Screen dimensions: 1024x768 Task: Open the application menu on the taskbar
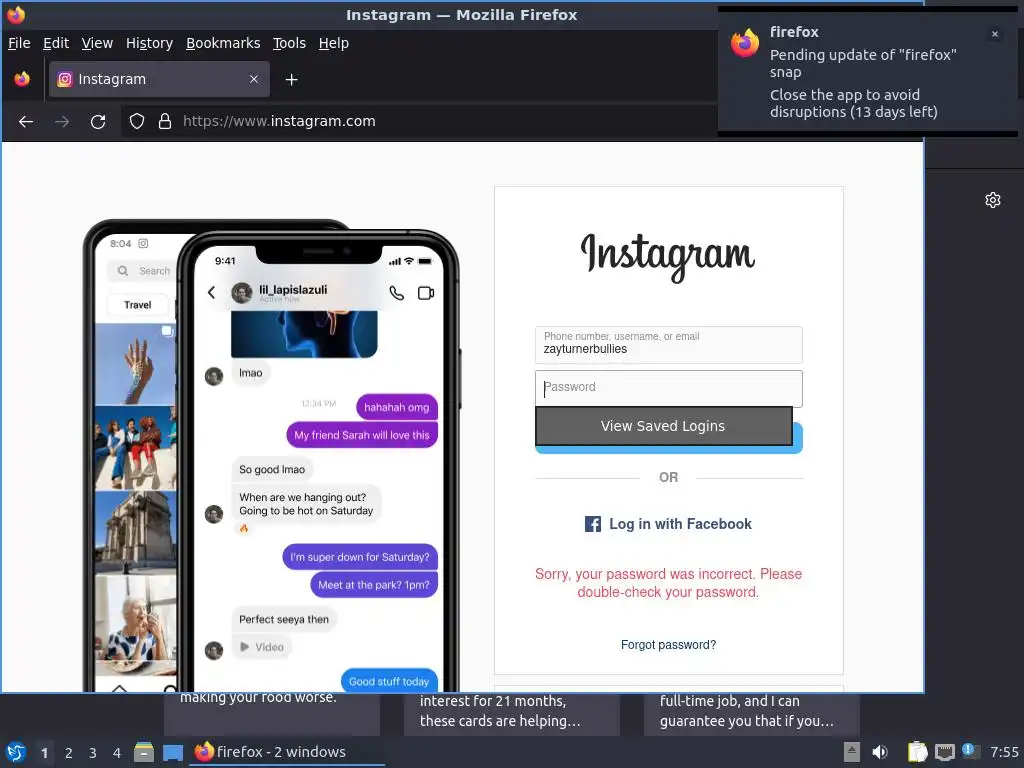click(16, 752)
